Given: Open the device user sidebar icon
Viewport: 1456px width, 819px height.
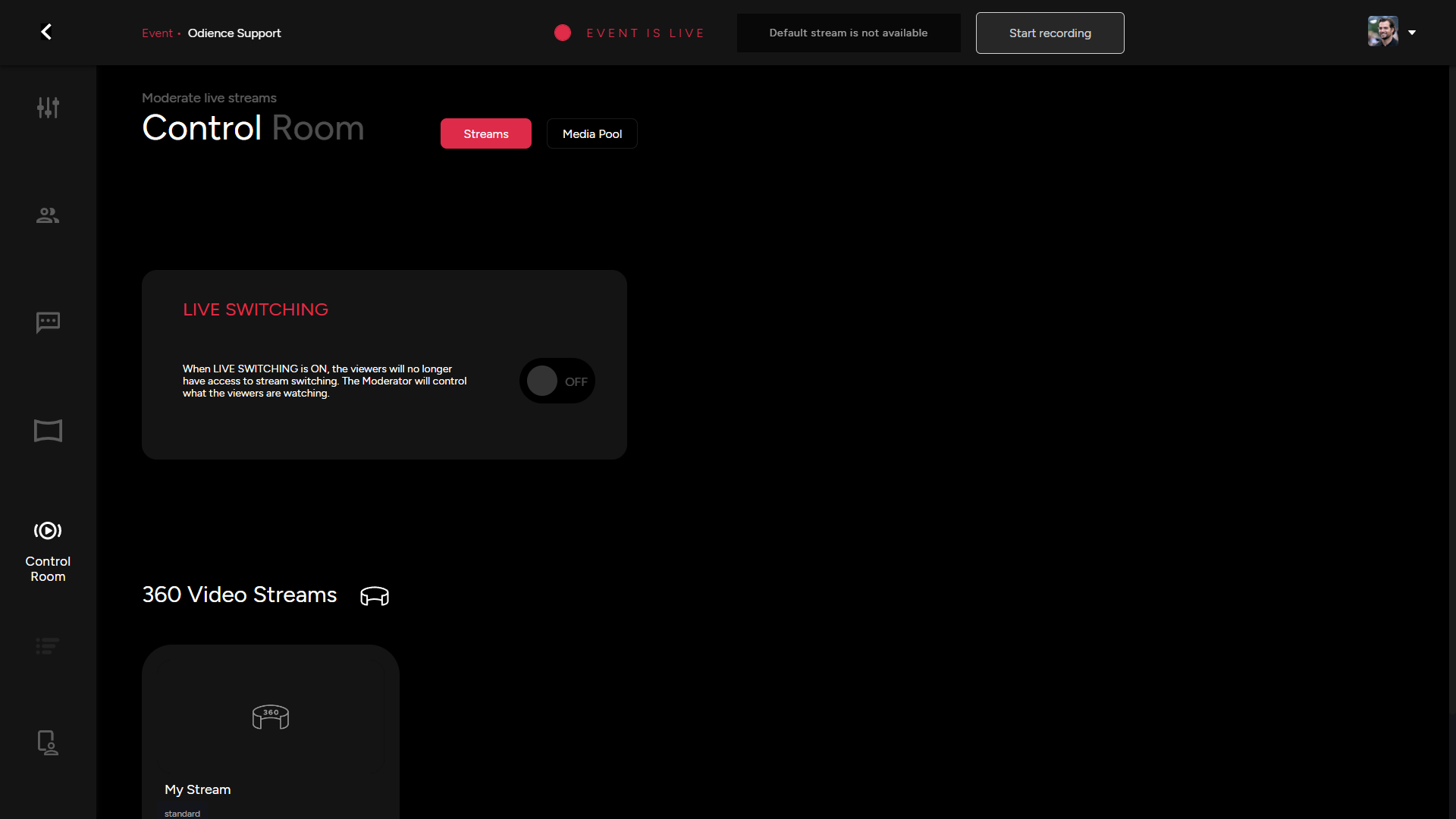Looking at the screenshot, I should (48, 742).
